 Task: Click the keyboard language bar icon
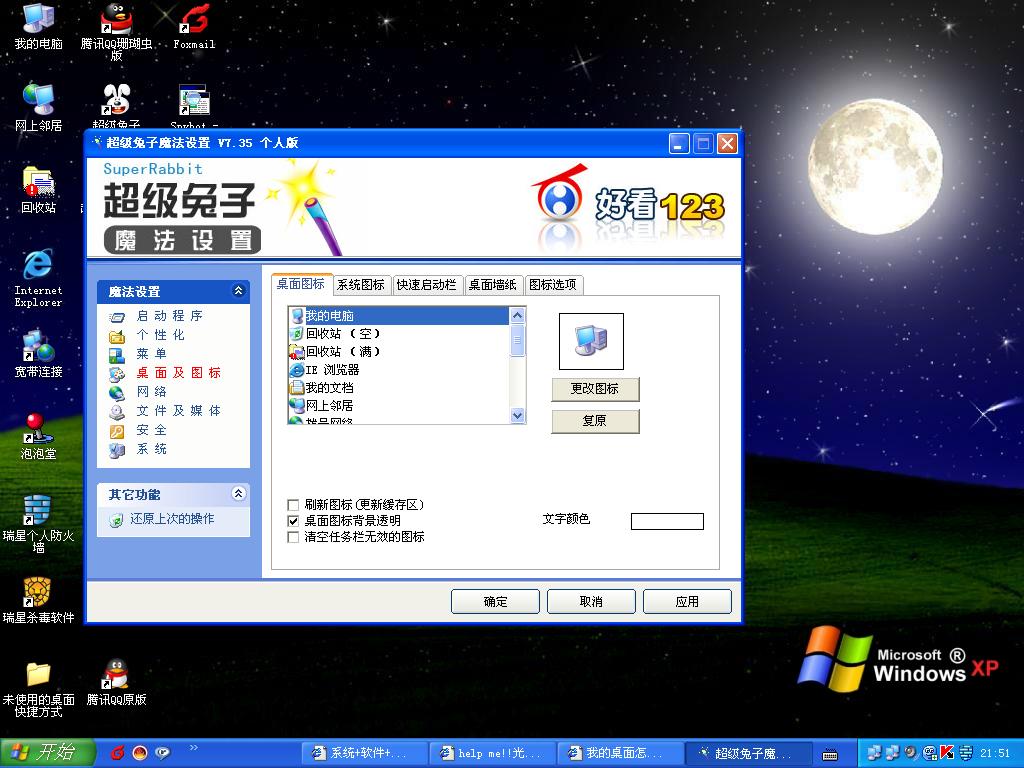click(829, 755)
